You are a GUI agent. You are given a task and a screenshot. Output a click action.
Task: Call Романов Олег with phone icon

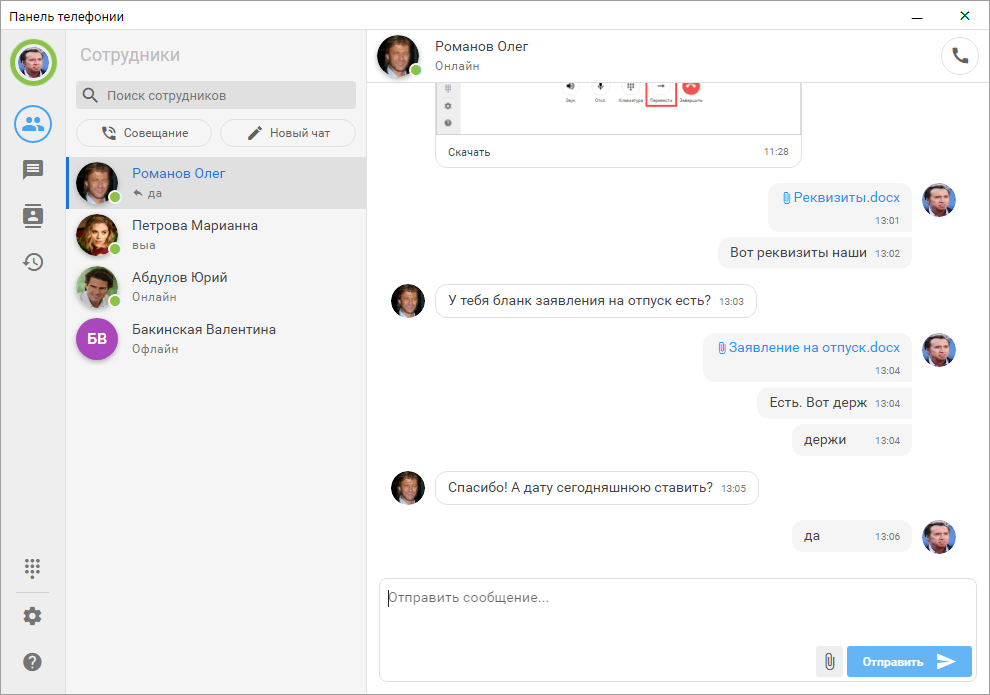[959, 56]
